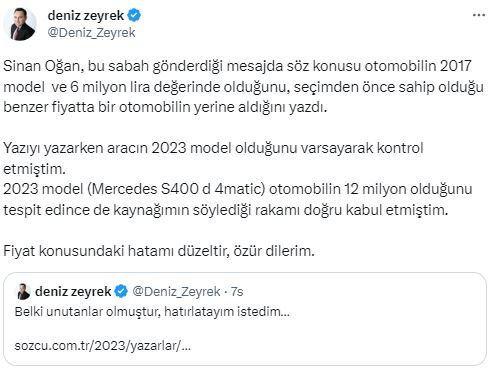Open the quoted tweet's 7s timestamp
This screenshot has width=497, height=375.
click(237, 292)
